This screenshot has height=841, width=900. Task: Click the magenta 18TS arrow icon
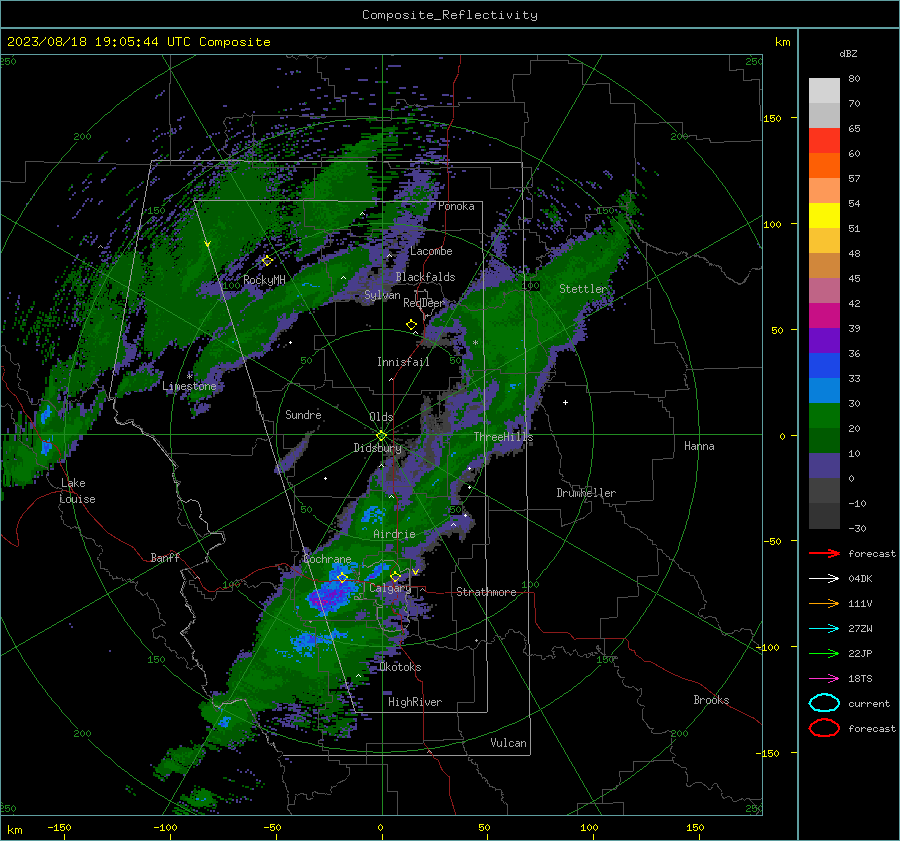pos(824,679)
